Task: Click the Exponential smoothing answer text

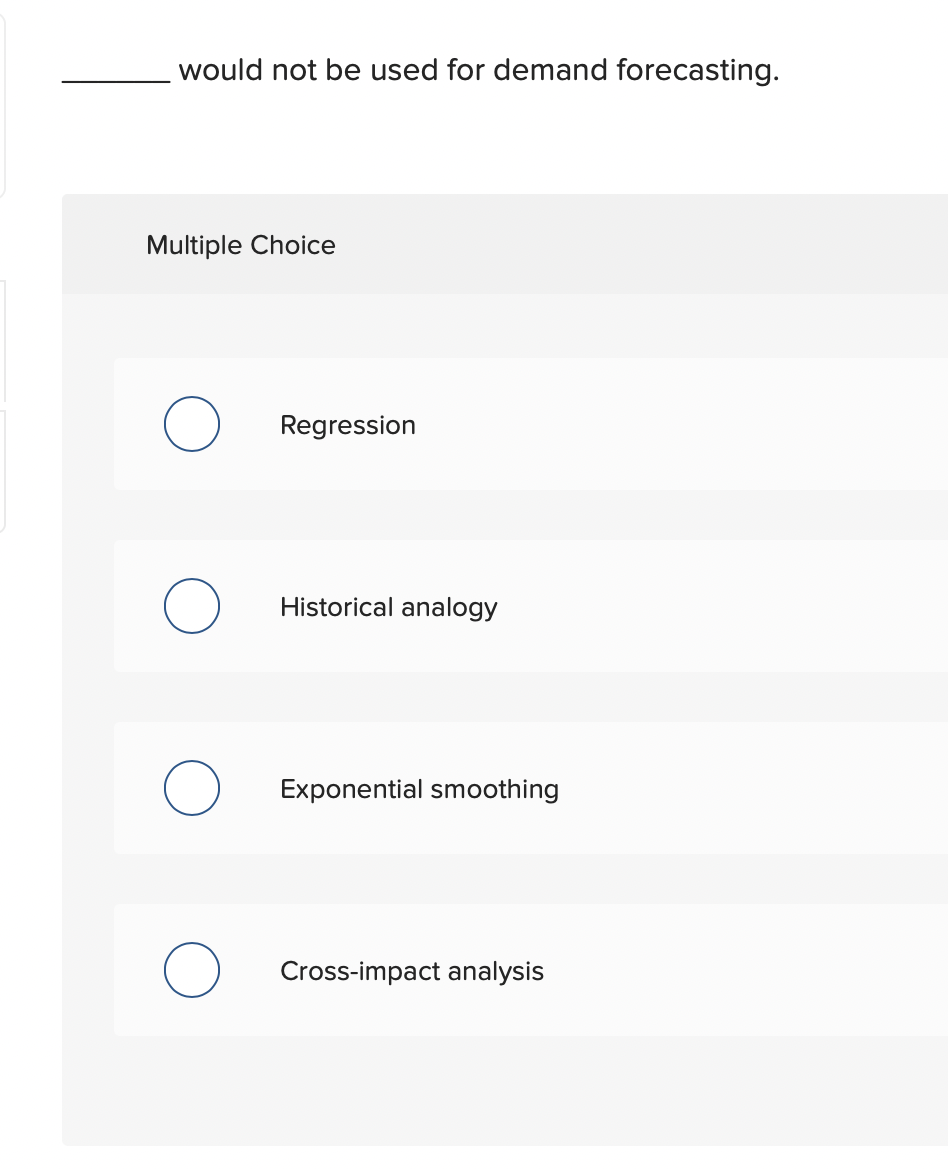Action: pyautogui.click(x=419, y=788)
